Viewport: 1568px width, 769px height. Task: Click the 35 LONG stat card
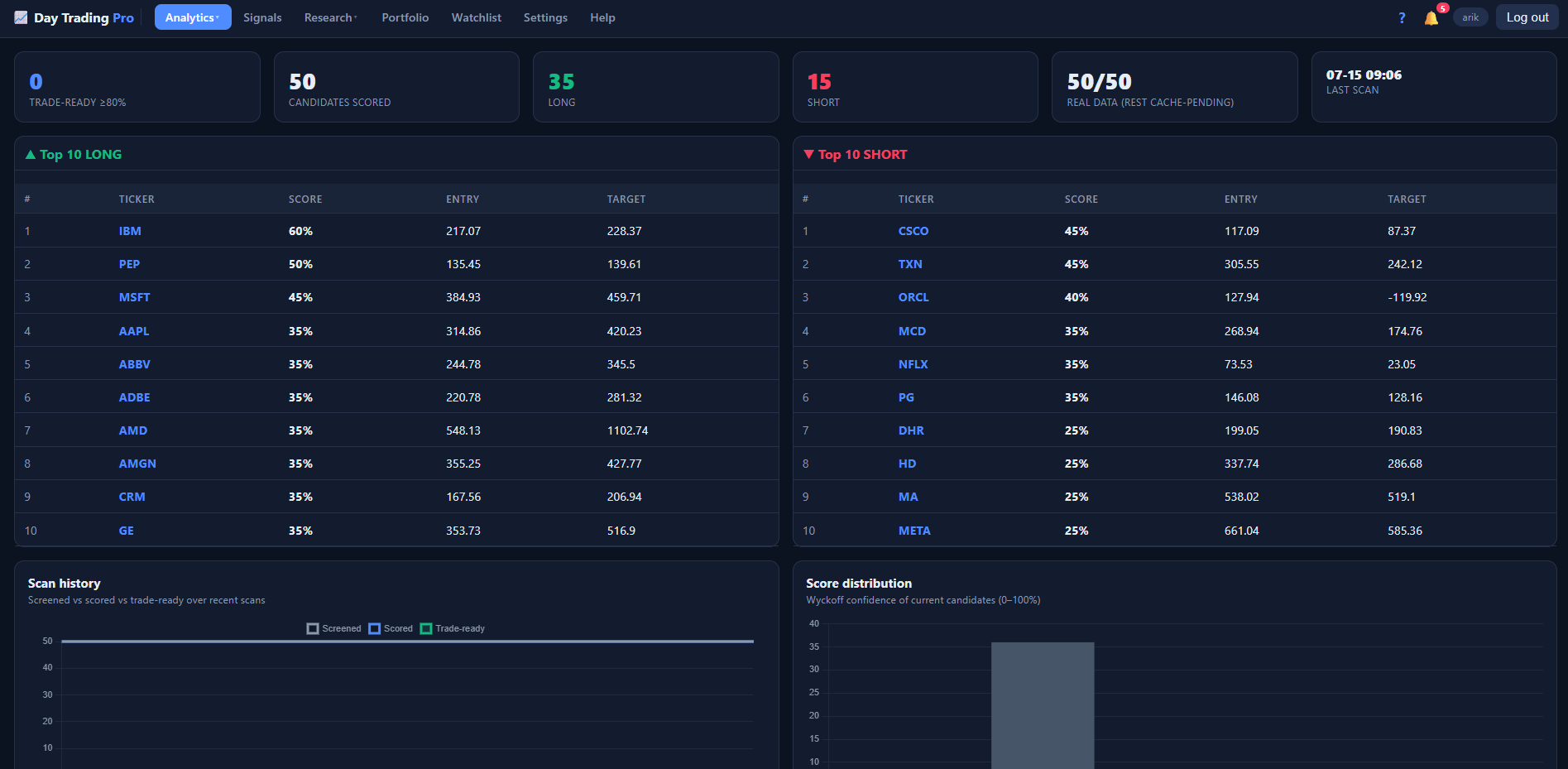655,87
